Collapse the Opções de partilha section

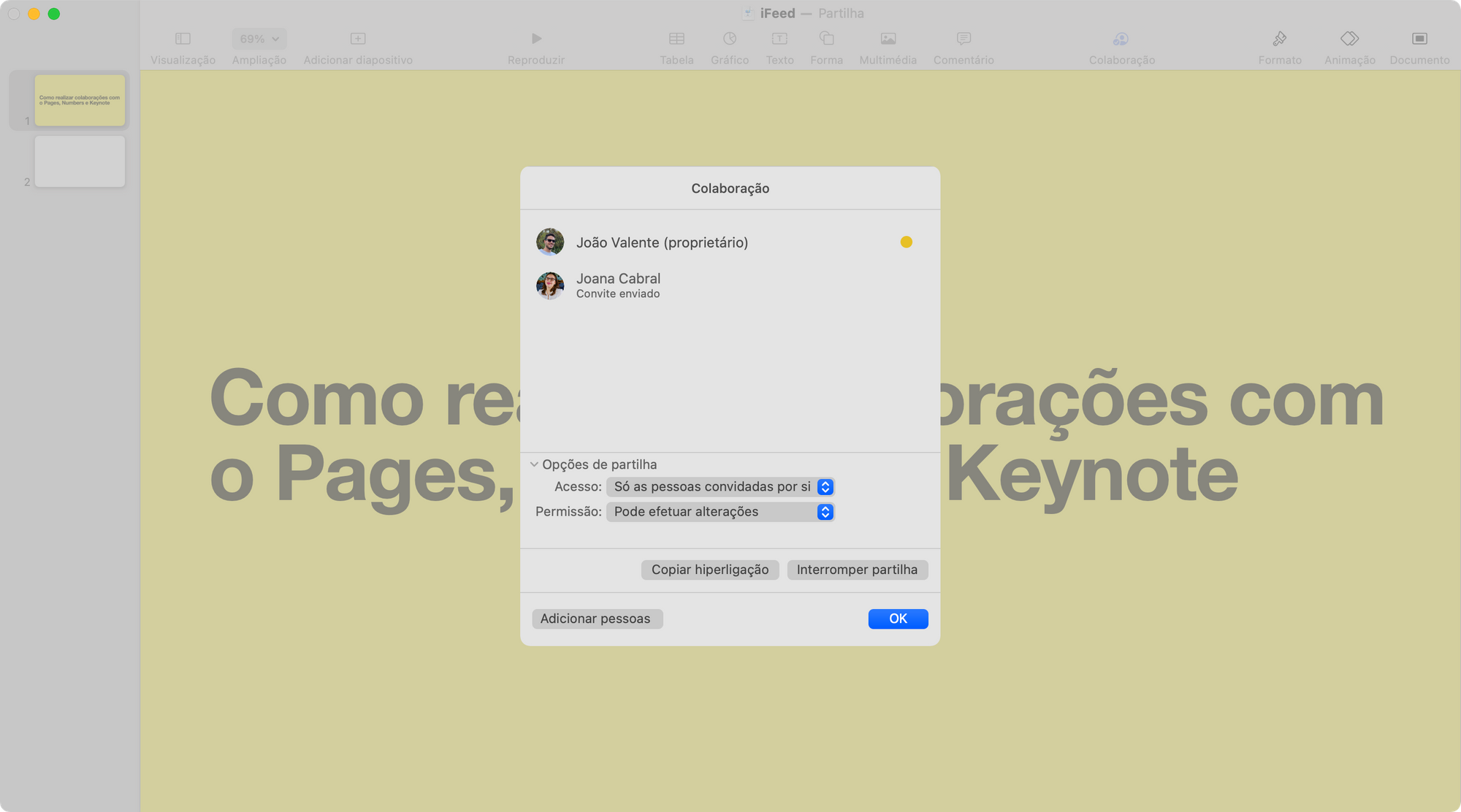(x=534, y=464)
